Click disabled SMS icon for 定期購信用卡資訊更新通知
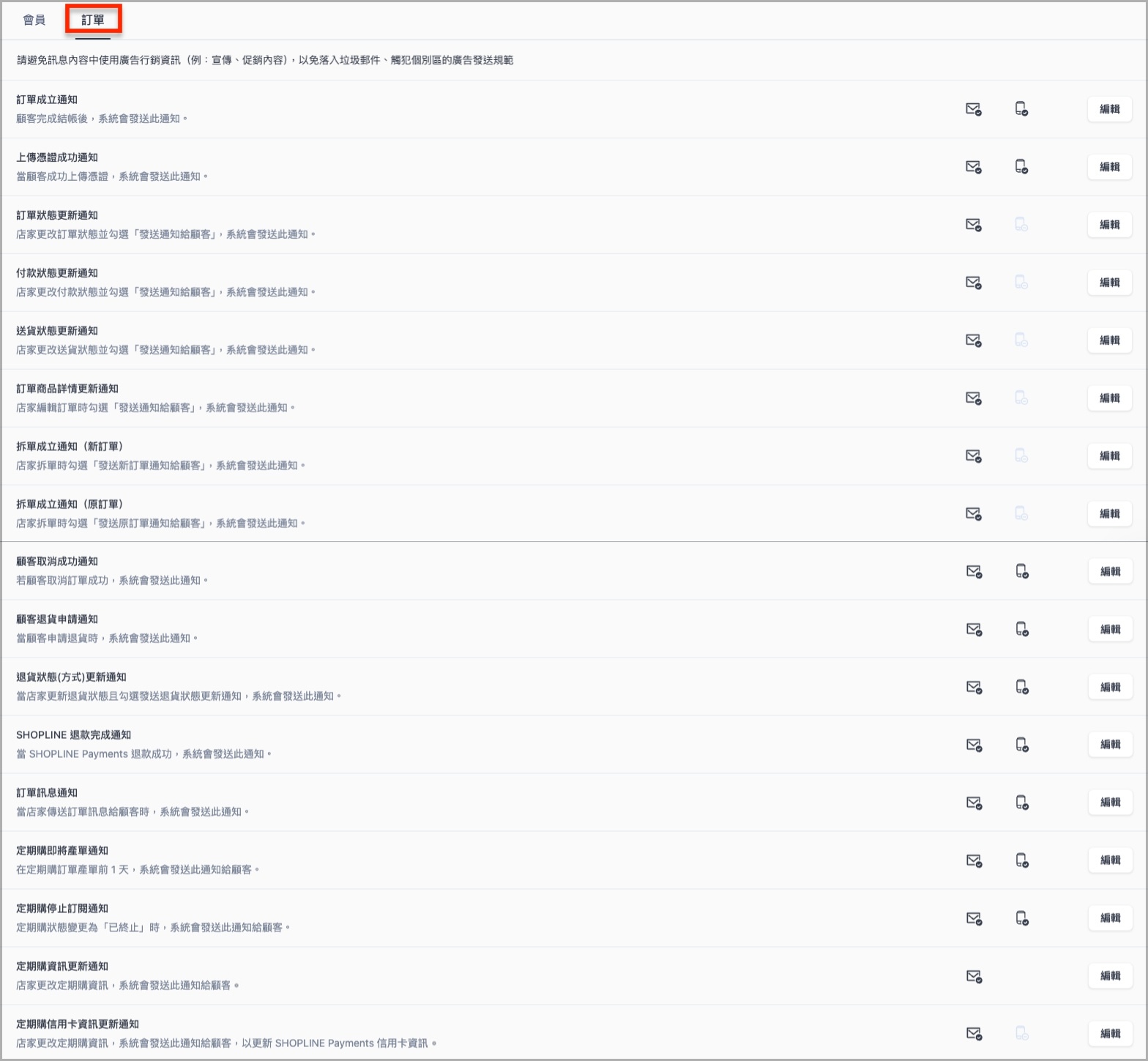The width and height of the screenshot is (1148, 1061). pos(1022,1035)
